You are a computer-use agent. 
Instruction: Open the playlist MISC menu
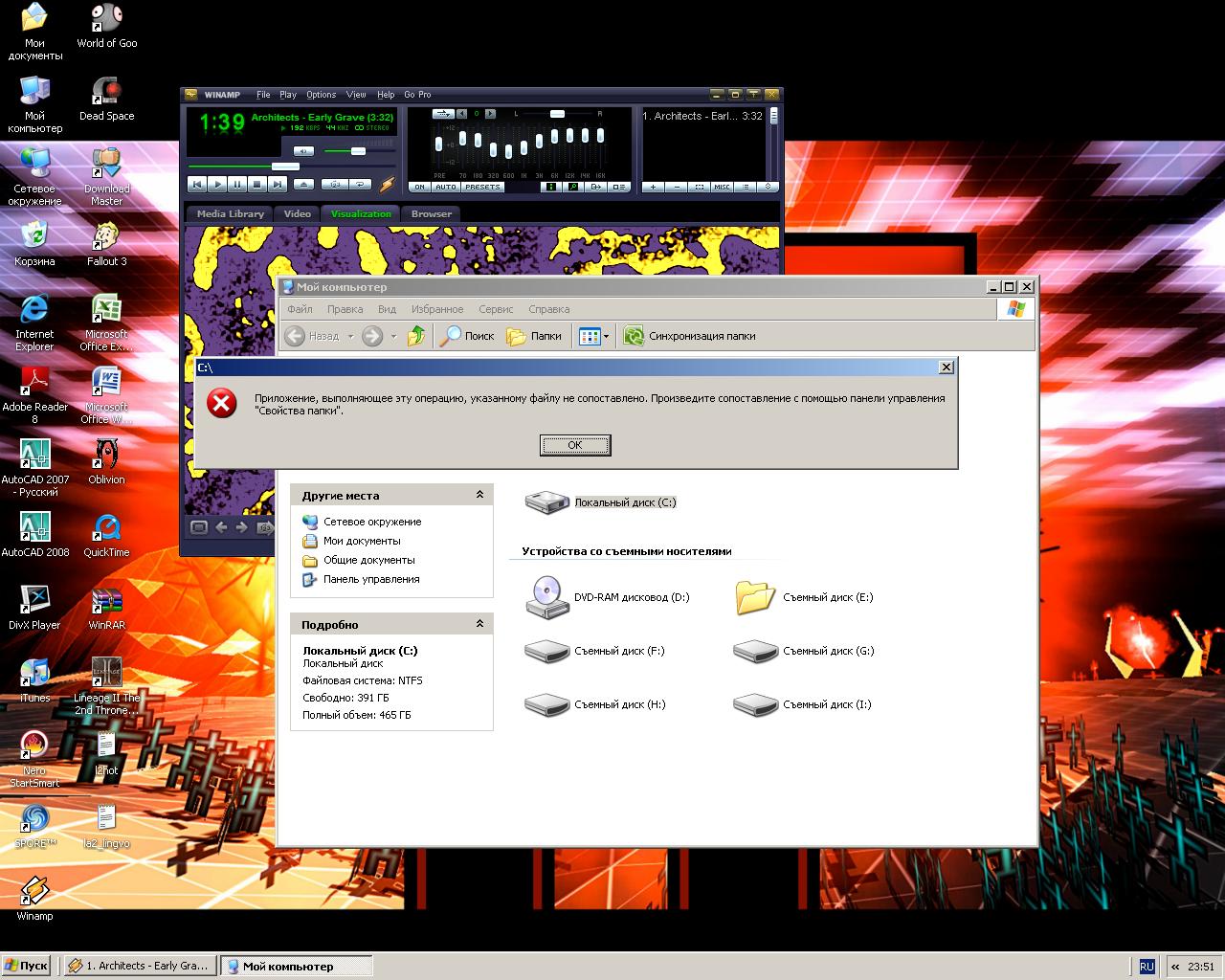pos(723,187)
